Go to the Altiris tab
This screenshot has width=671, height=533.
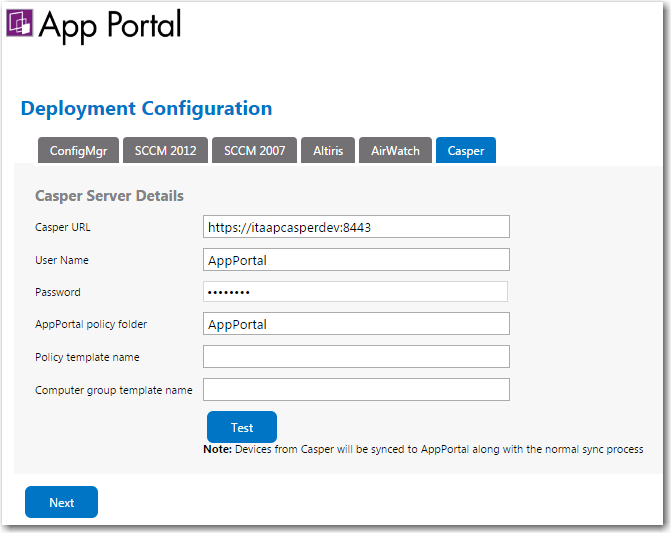[328, 151]
